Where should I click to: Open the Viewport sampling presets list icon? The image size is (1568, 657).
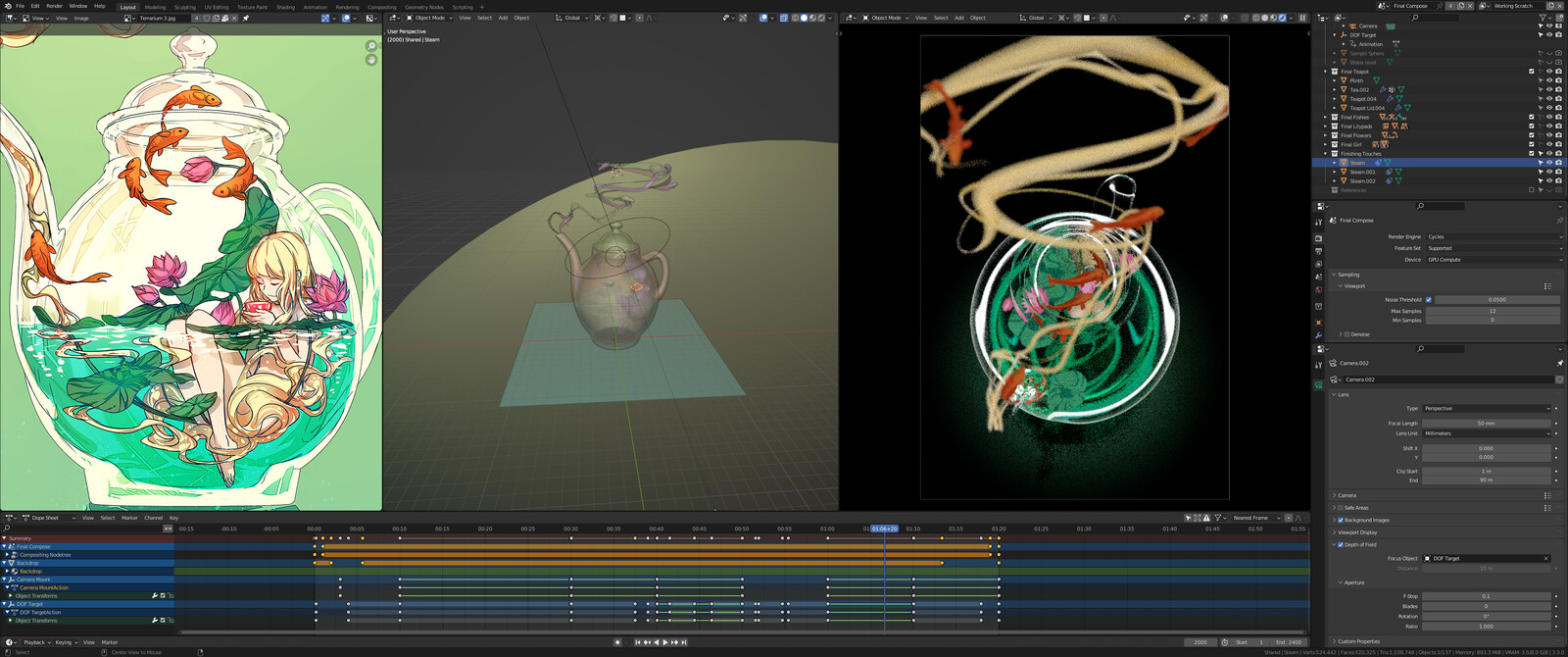tap(1547, 286)
